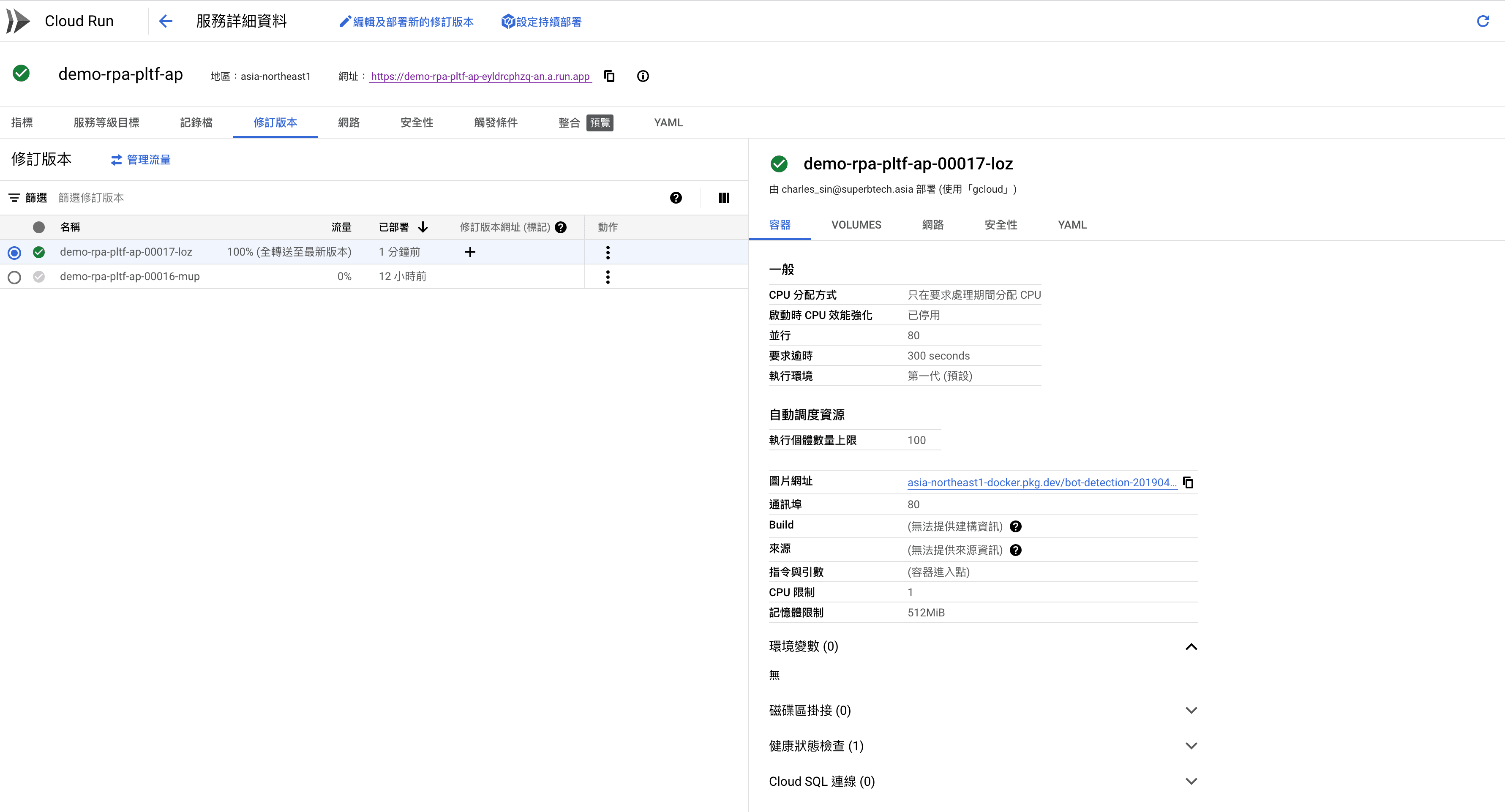Click the 300 seconds timeout value
This screenshot has width=1505, height=812.
pos(938,356)
